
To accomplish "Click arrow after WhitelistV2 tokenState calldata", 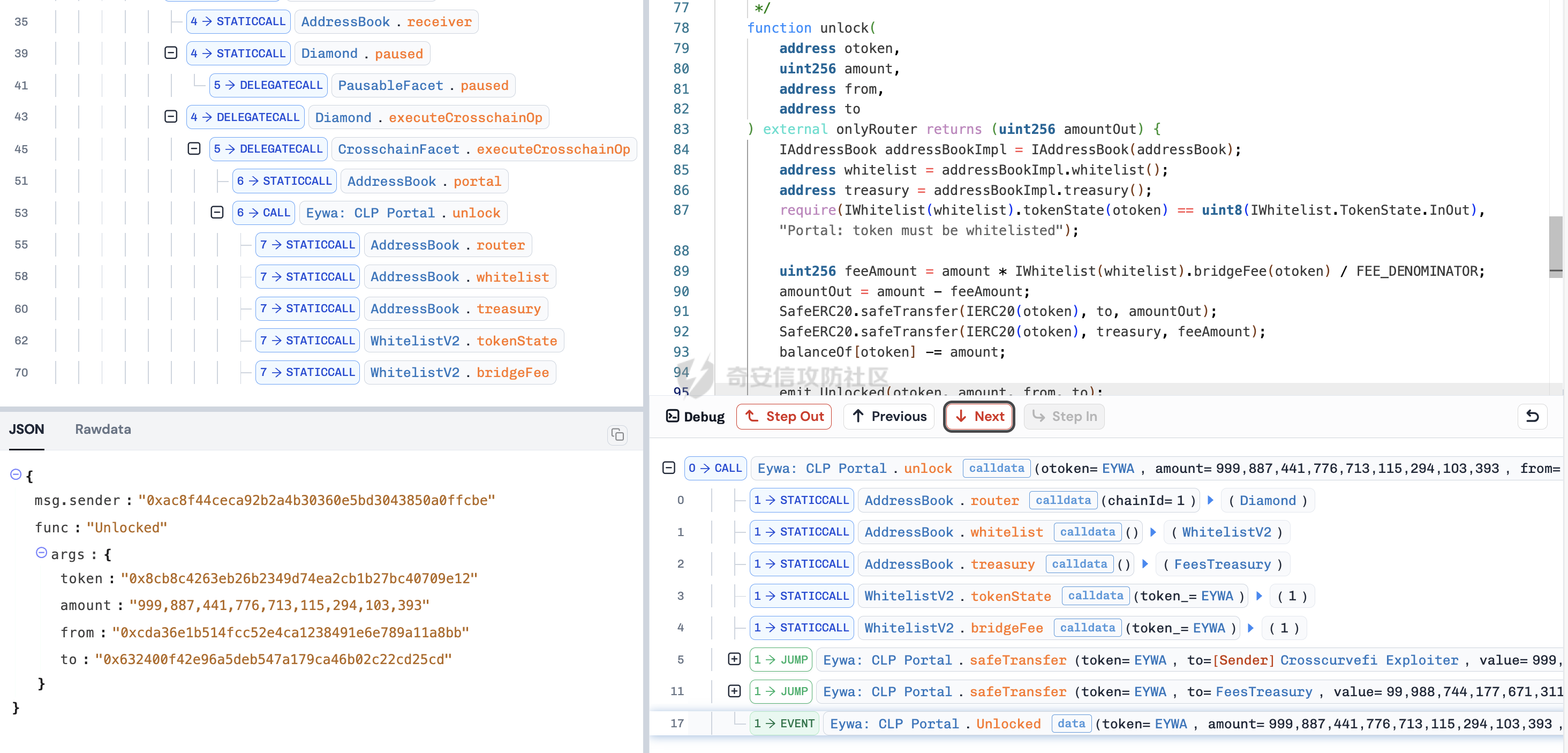I will [x=1259, y=596].
